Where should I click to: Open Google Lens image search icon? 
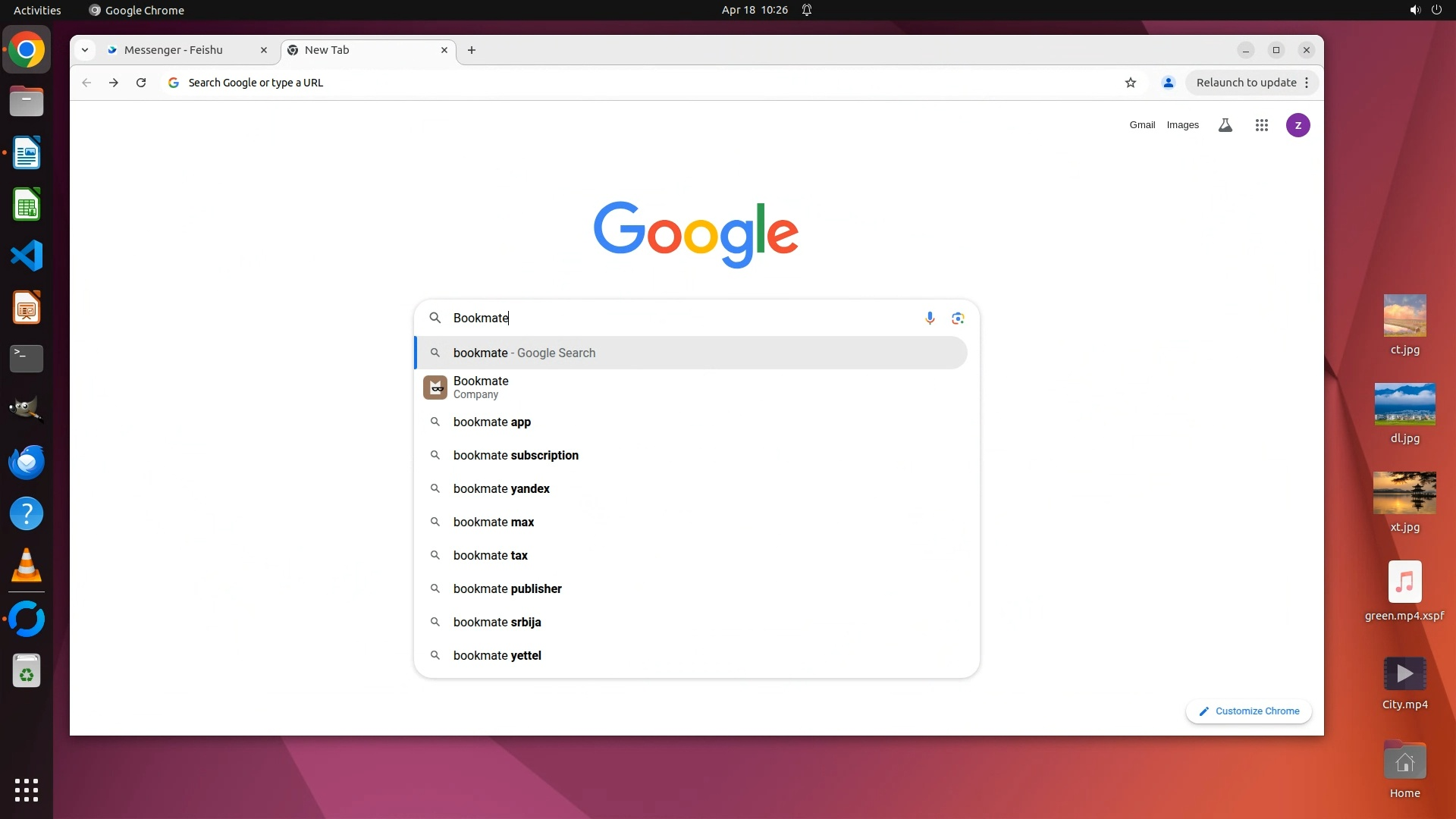tap(958, 318)
